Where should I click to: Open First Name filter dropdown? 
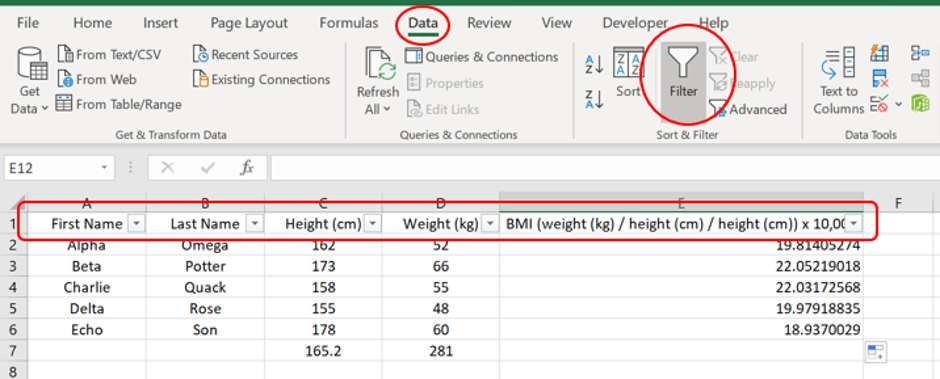(x=137, y=224)
